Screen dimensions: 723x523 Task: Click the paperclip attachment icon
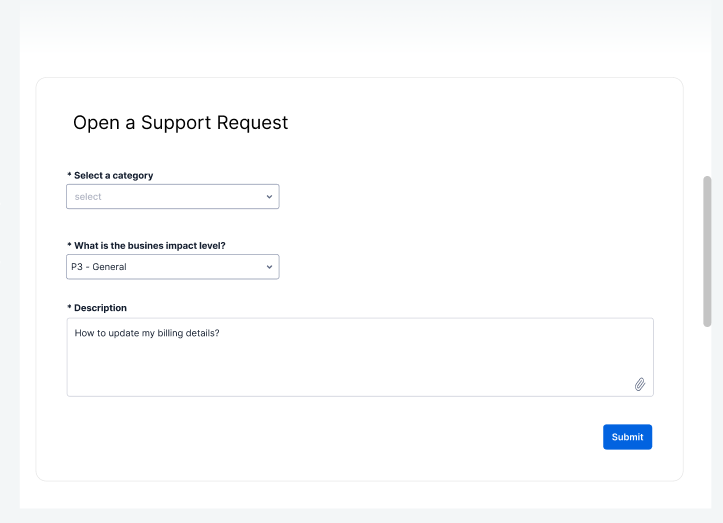640,384
